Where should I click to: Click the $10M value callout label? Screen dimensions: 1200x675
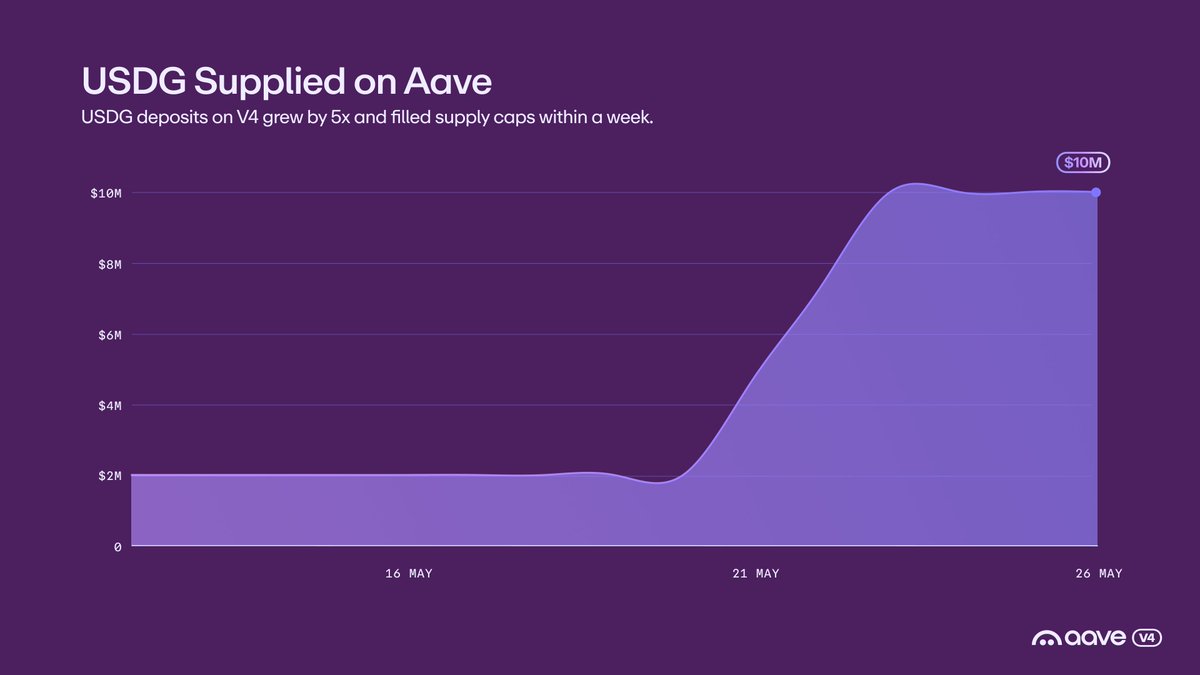tap(1083, 163)
